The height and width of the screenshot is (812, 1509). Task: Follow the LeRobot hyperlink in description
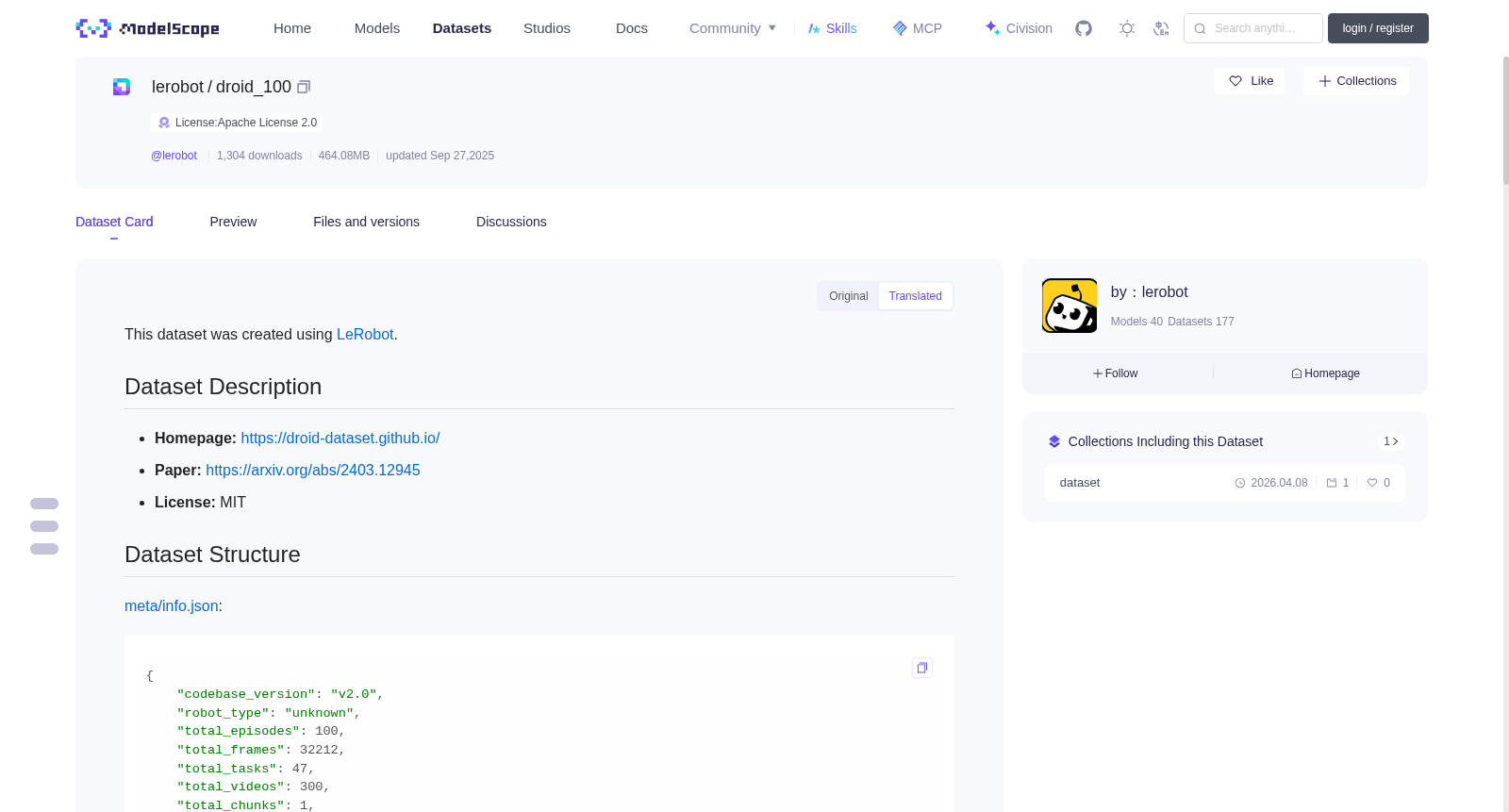click(x=365, y=335)
